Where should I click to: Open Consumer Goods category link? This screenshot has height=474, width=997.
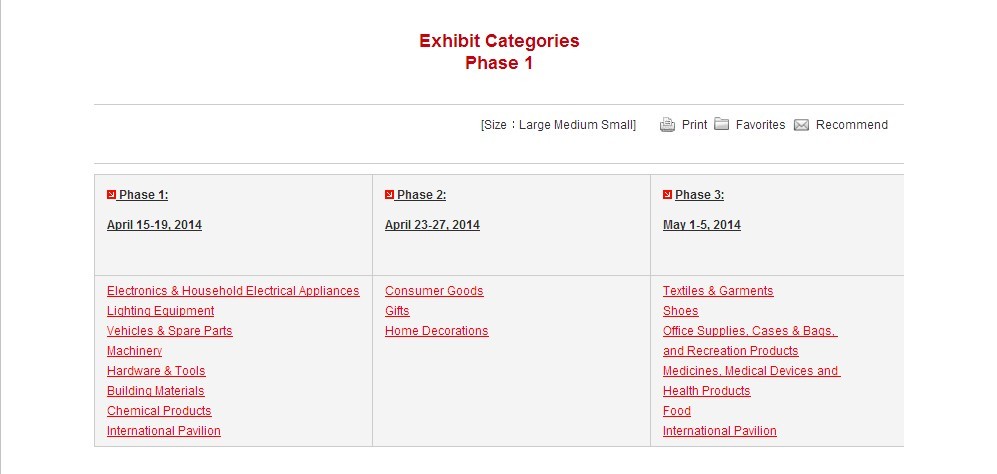coord(434,291)
